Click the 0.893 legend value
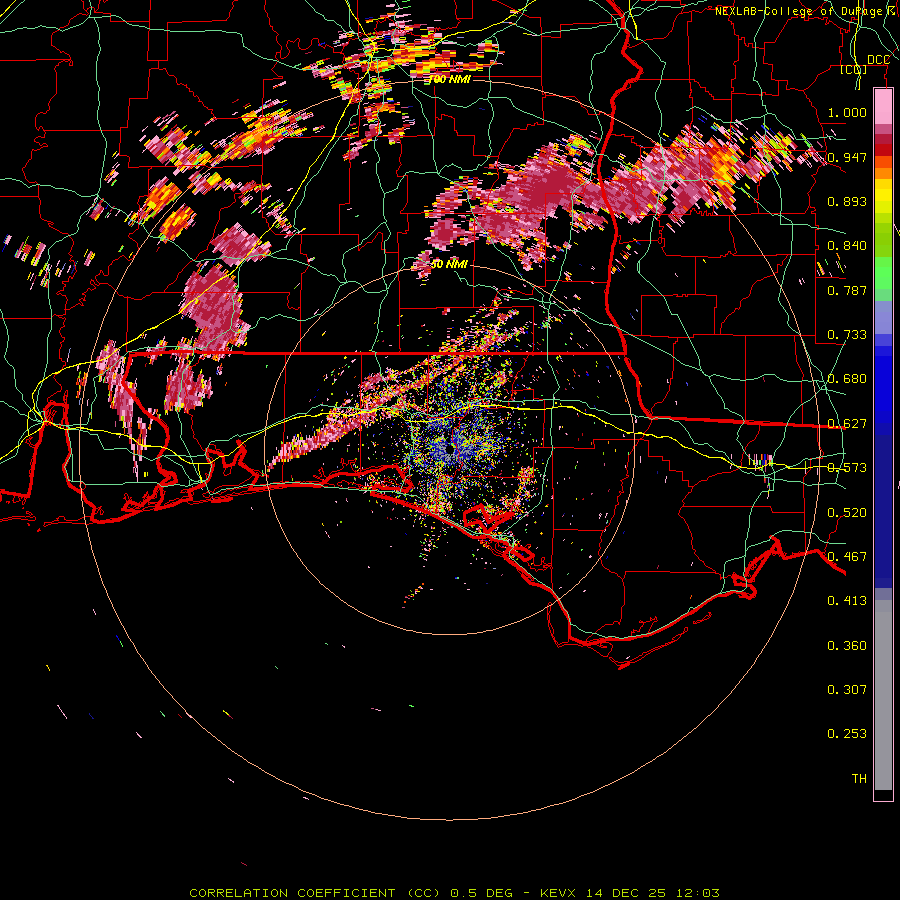 [x=847, y=201]
